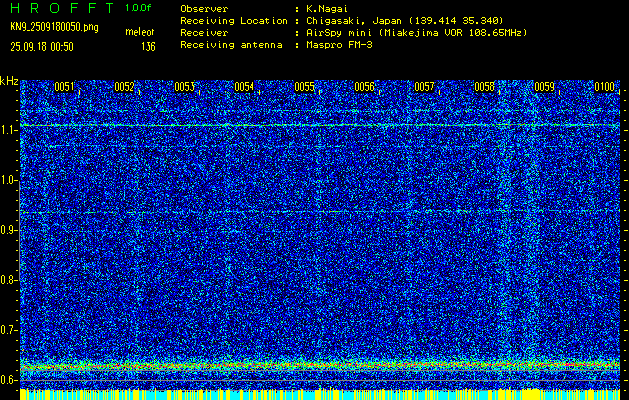This screenshot has width=629, height=400.
Task: Click antenna value Maspro FM-3
Action: (339, 45)
